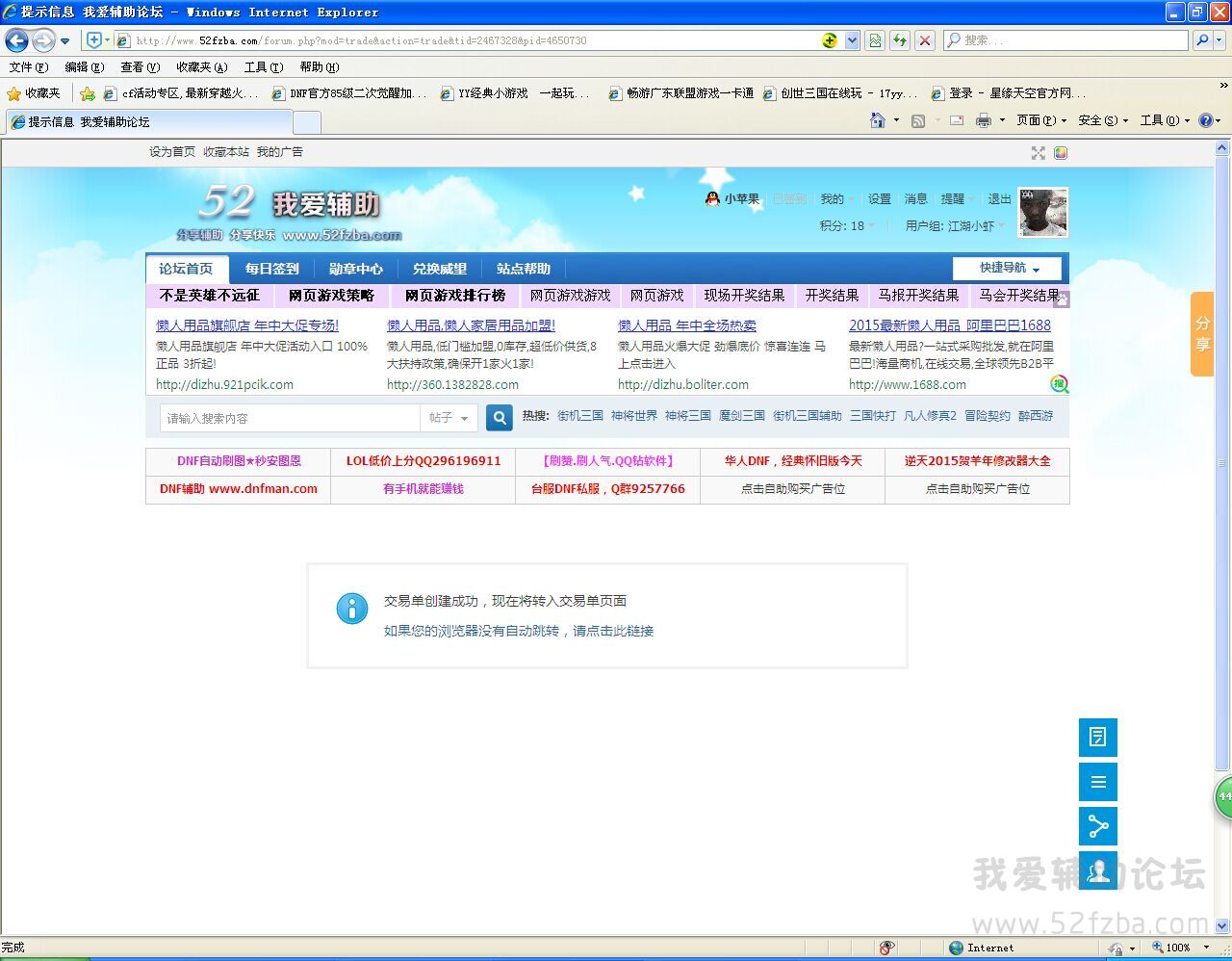Image resolution: width=1232 pixels, height=961 pixels.
Task: Expand the 快捷导航 dropdown
Action: (1007, 268)
